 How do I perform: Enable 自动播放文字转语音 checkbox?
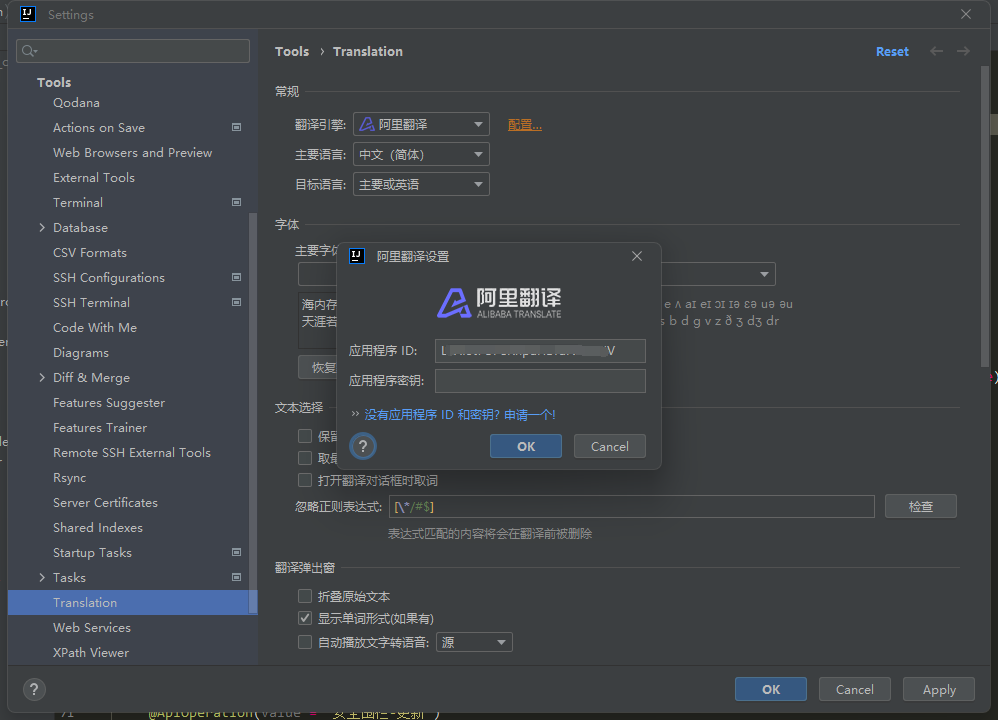coord(305,642)
